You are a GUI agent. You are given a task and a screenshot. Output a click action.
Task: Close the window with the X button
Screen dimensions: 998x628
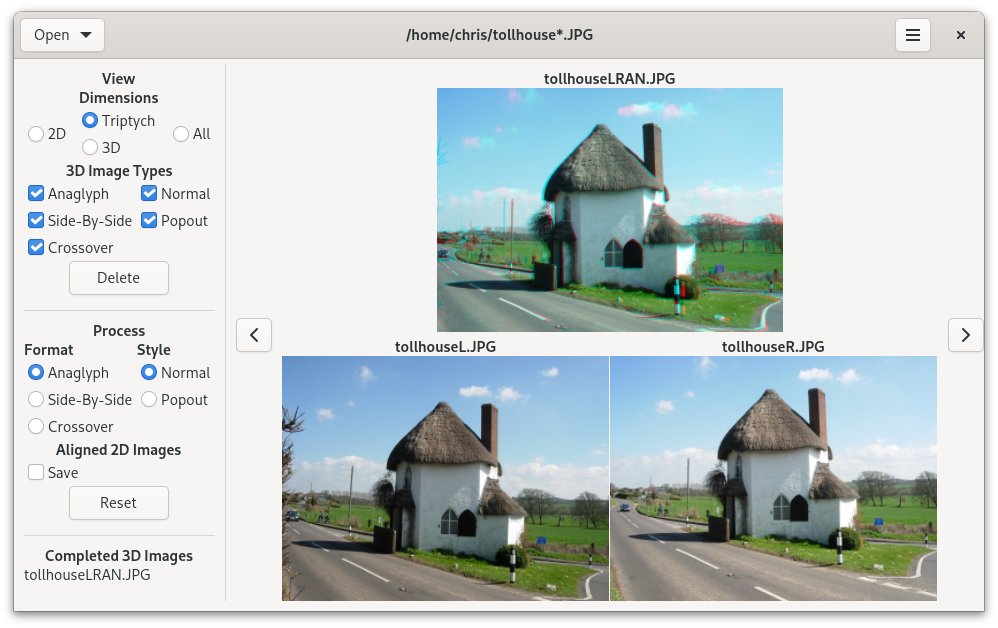(961, 35)
